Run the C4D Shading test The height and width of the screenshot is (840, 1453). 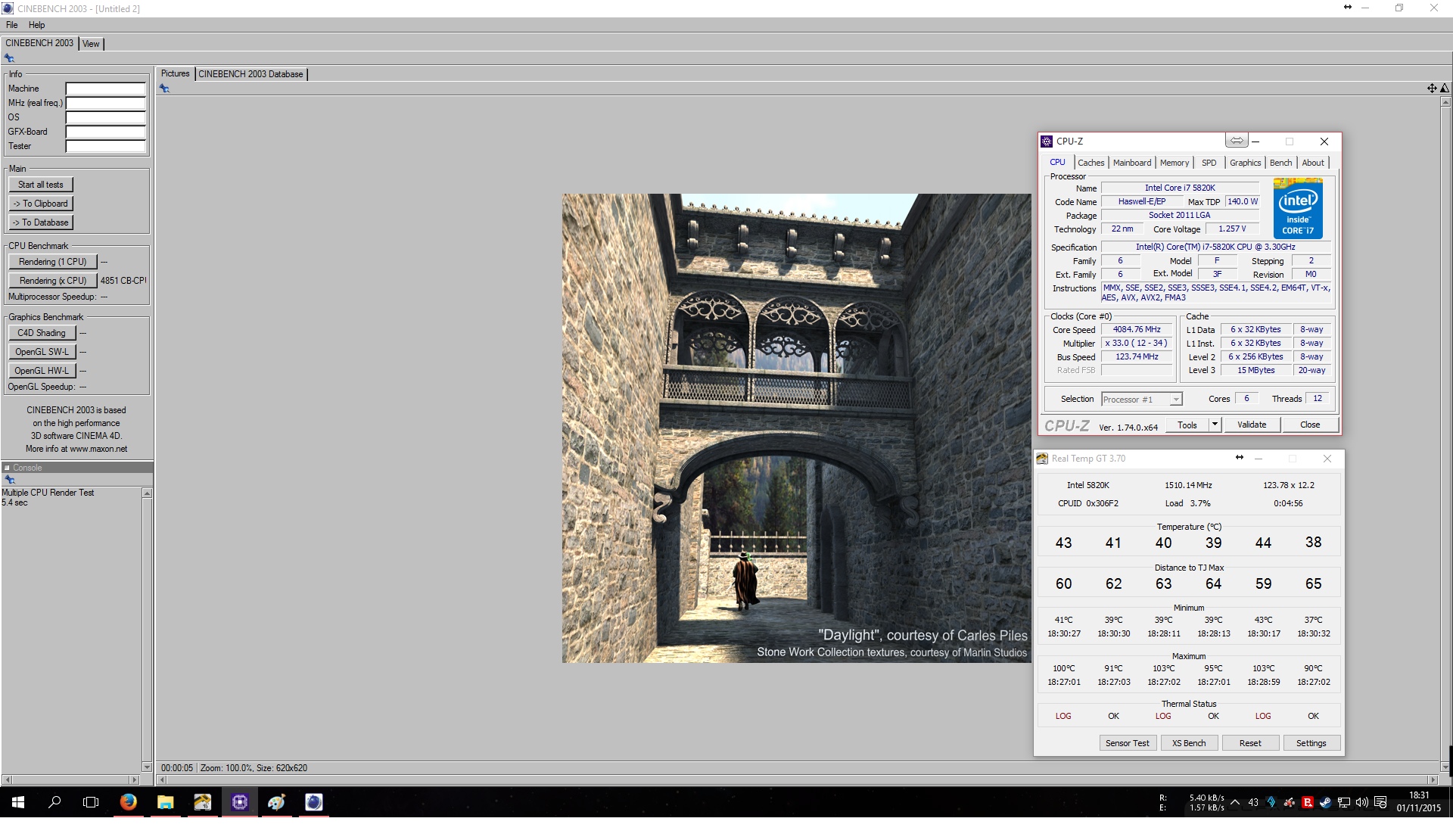[x=42, y=333]
